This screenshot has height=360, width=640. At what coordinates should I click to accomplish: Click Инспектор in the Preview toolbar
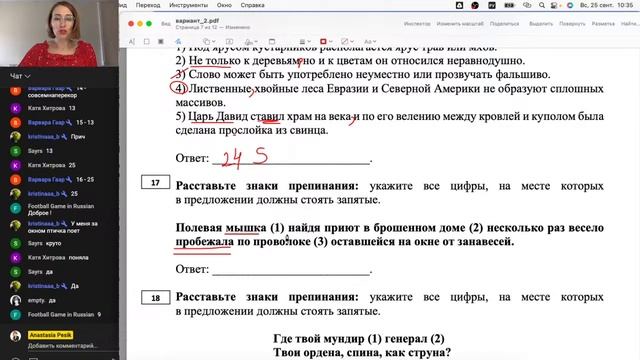click(417, 24)
